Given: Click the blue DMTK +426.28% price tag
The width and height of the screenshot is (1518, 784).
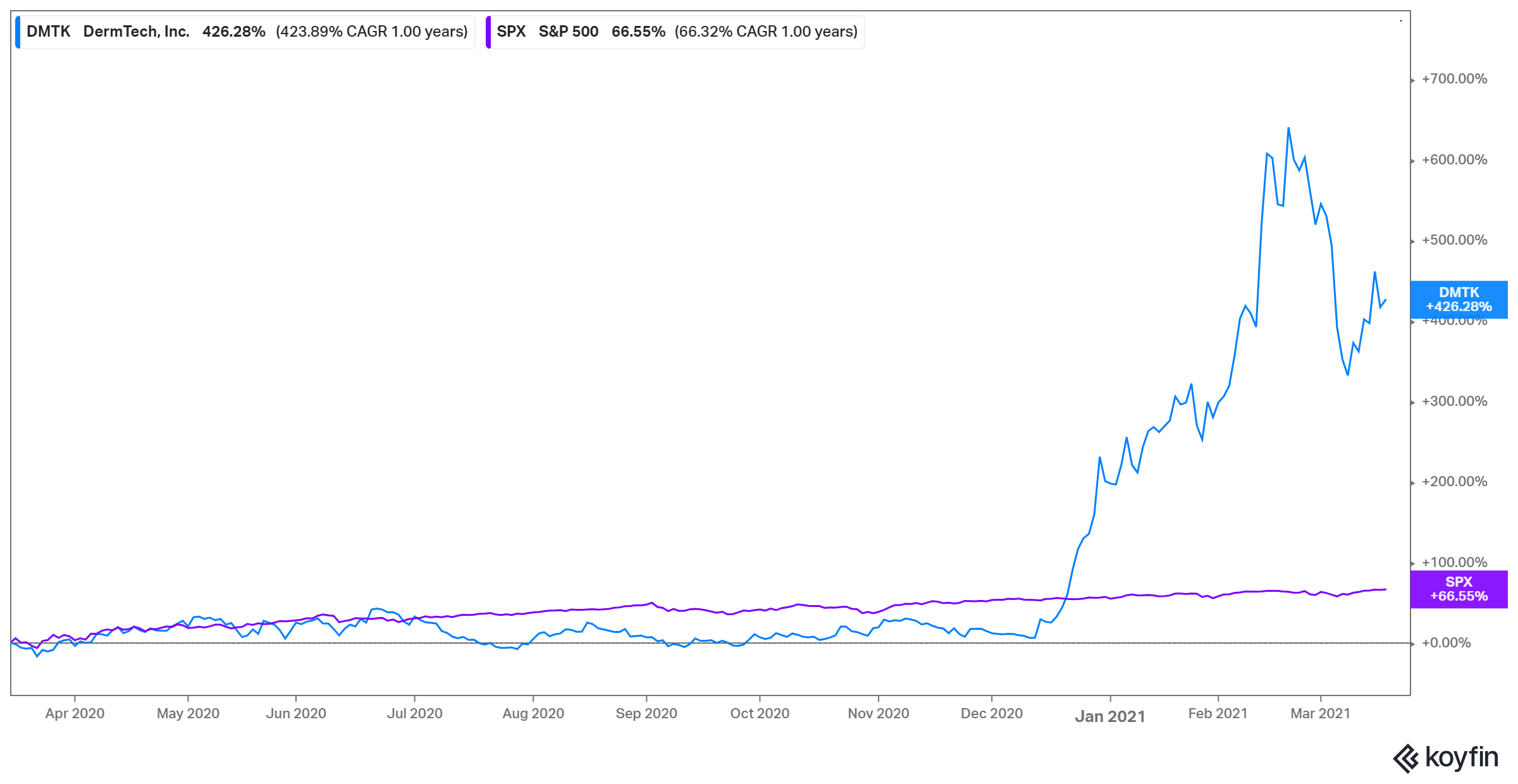Looking at the screenshot, I should 1459,300.
